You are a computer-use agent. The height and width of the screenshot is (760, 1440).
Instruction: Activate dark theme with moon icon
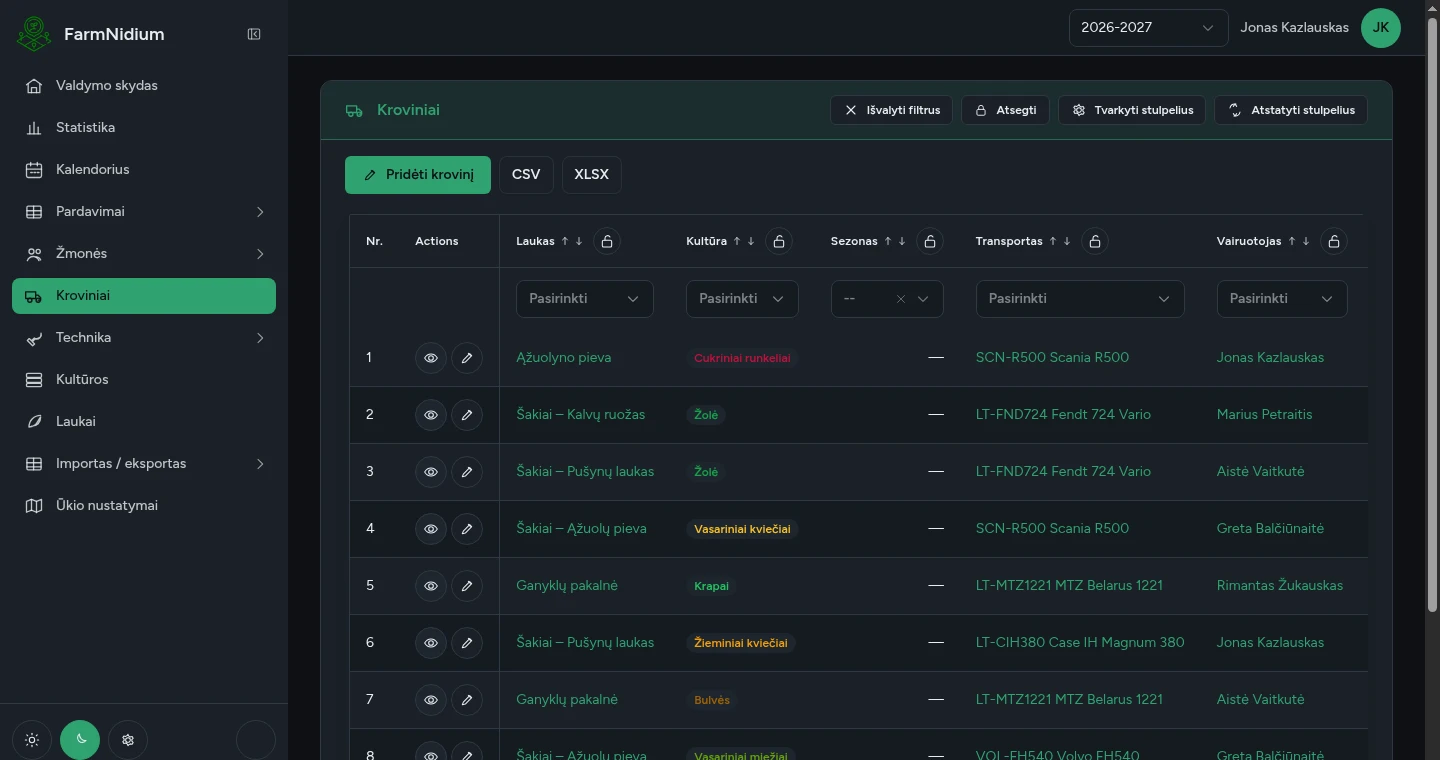[x=80, y=740]
